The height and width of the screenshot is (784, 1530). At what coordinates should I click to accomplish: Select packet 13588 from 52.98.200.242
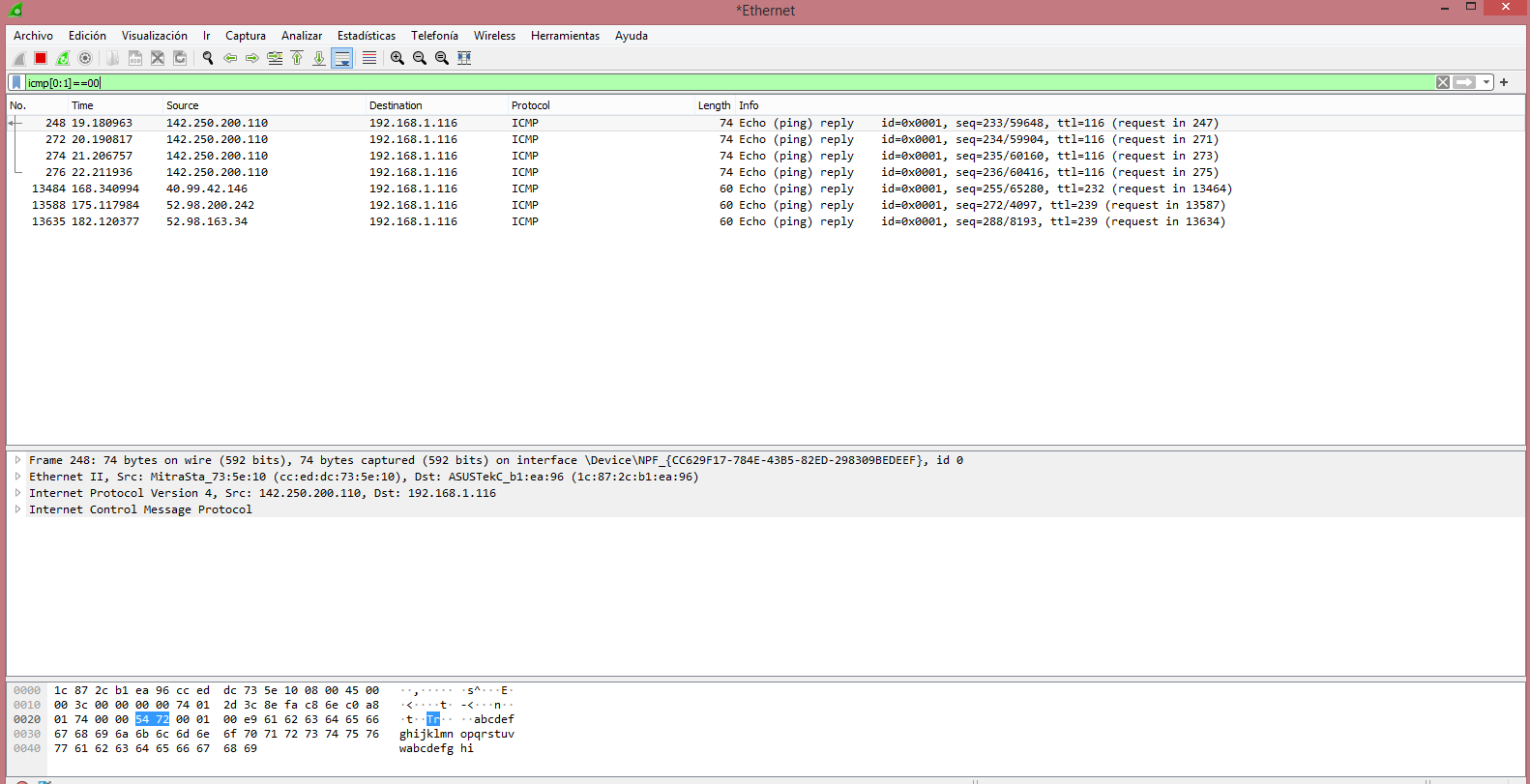click(765, 205)
